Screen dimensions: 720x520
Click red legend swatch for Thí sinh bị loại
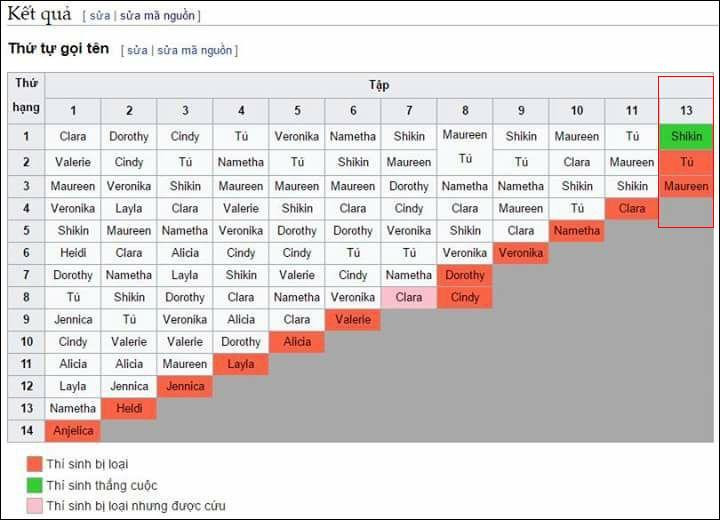(34, 464)
